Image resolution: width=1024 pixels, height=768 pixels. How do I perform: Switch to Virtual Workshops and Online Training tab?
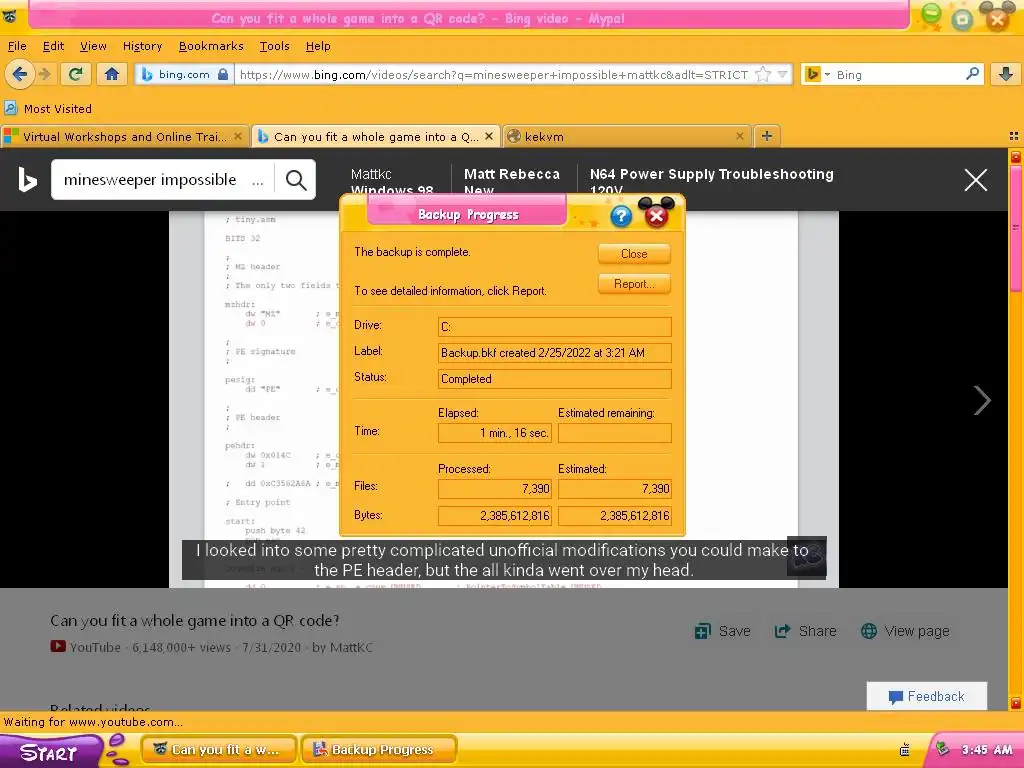124,136
